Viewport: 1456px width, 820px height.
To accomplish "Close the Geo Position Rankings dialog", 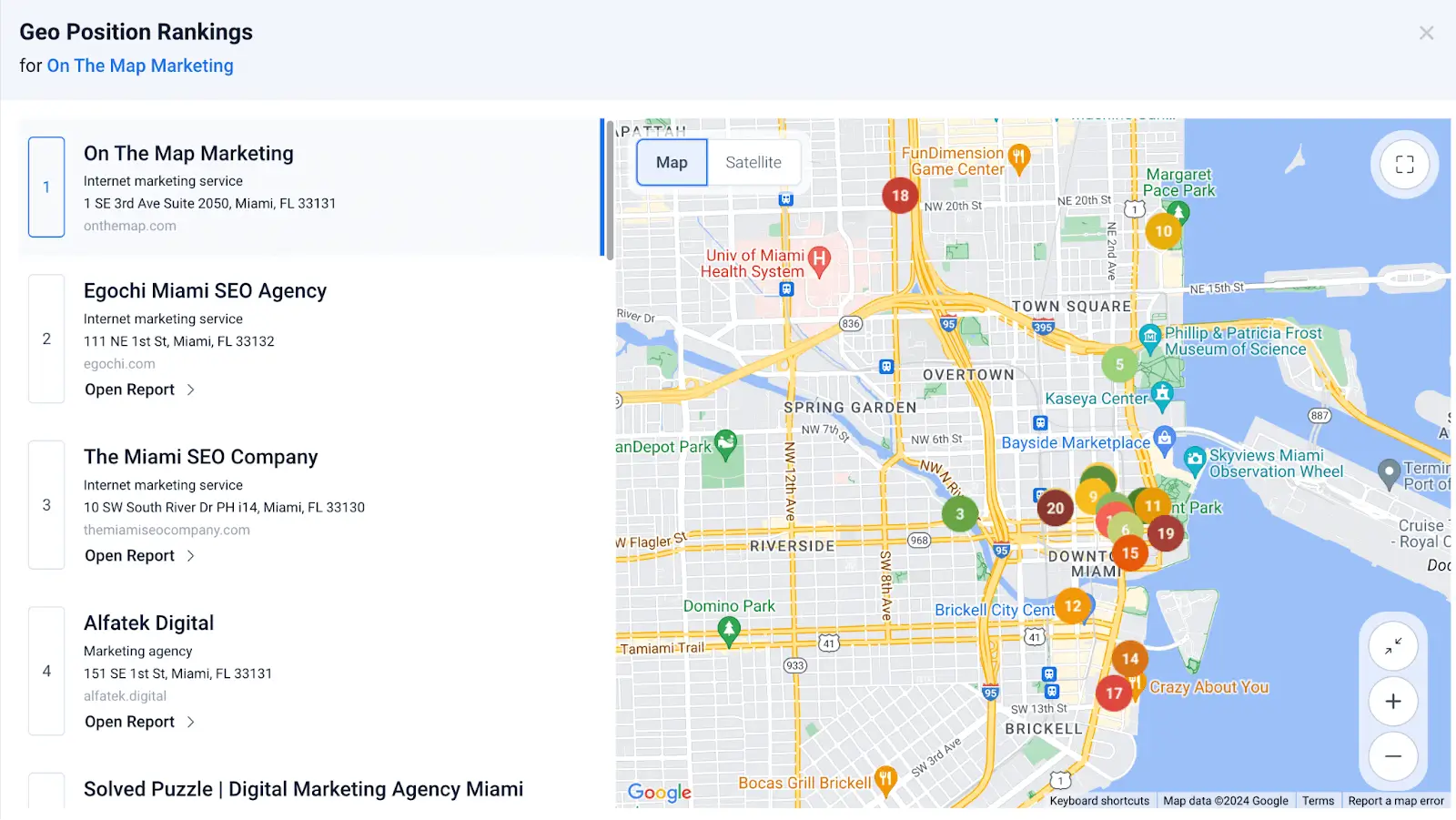I will [1426, 33].
